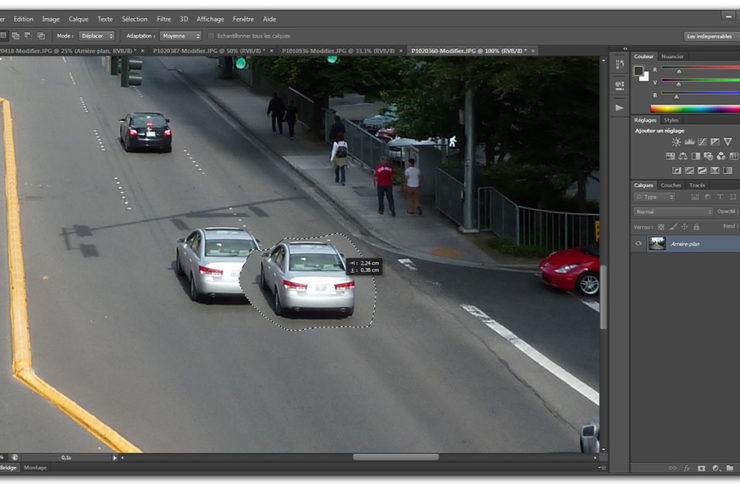Switch to the Nuancier tab
The height and width of the screenshot is (490, 740).
(672, 56)
